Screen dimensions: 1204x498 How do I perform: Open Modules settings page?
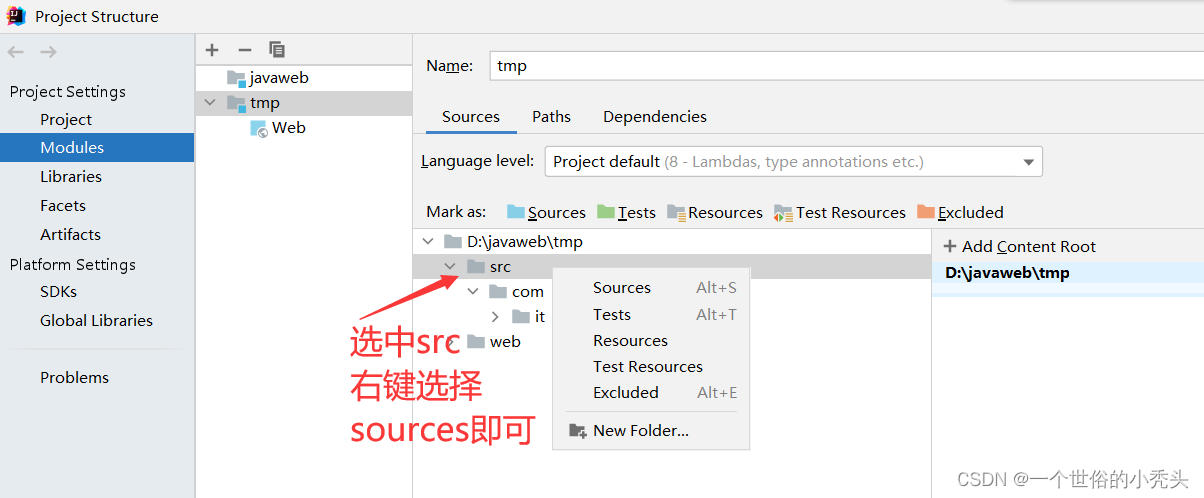97,147
